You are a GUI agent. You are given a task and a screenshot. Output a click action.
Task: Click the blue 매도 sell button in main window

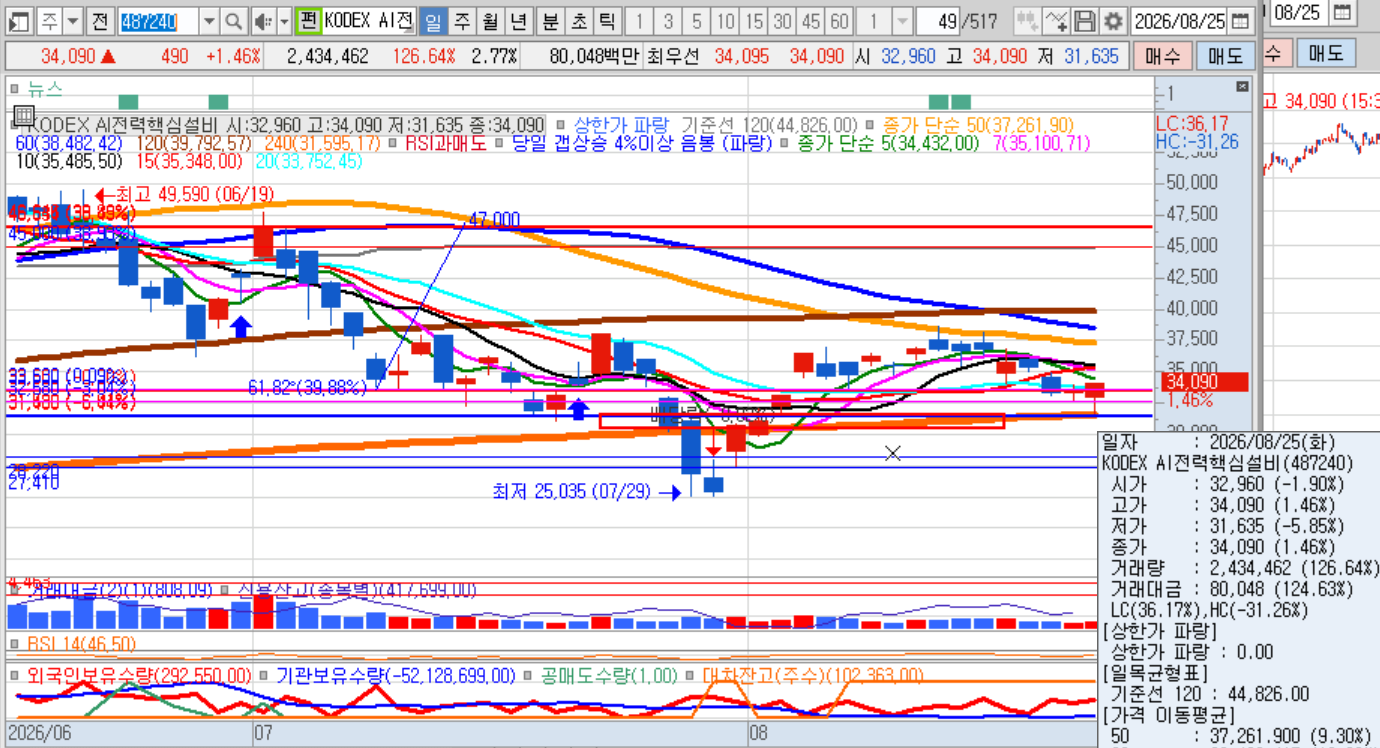(x=1226, y=57)
